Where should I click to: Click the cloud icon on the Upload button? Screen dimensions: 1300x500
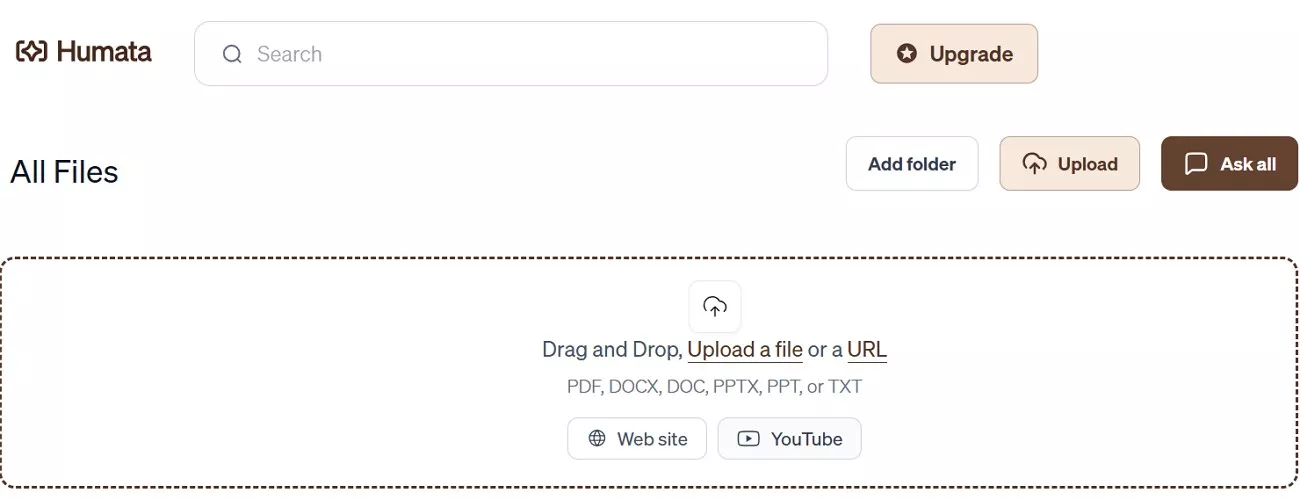tap(1034, 164)
